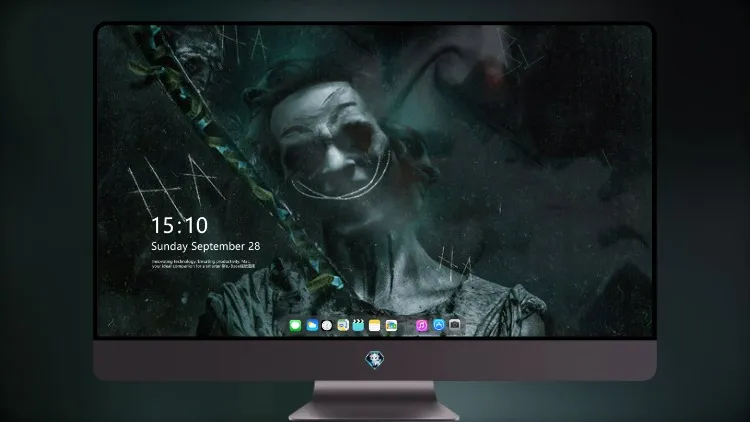Image resolution: width=750 pixels, height=422 pixels.
Task: Click the stitched smile on the mask
Action: coord(342,182)
